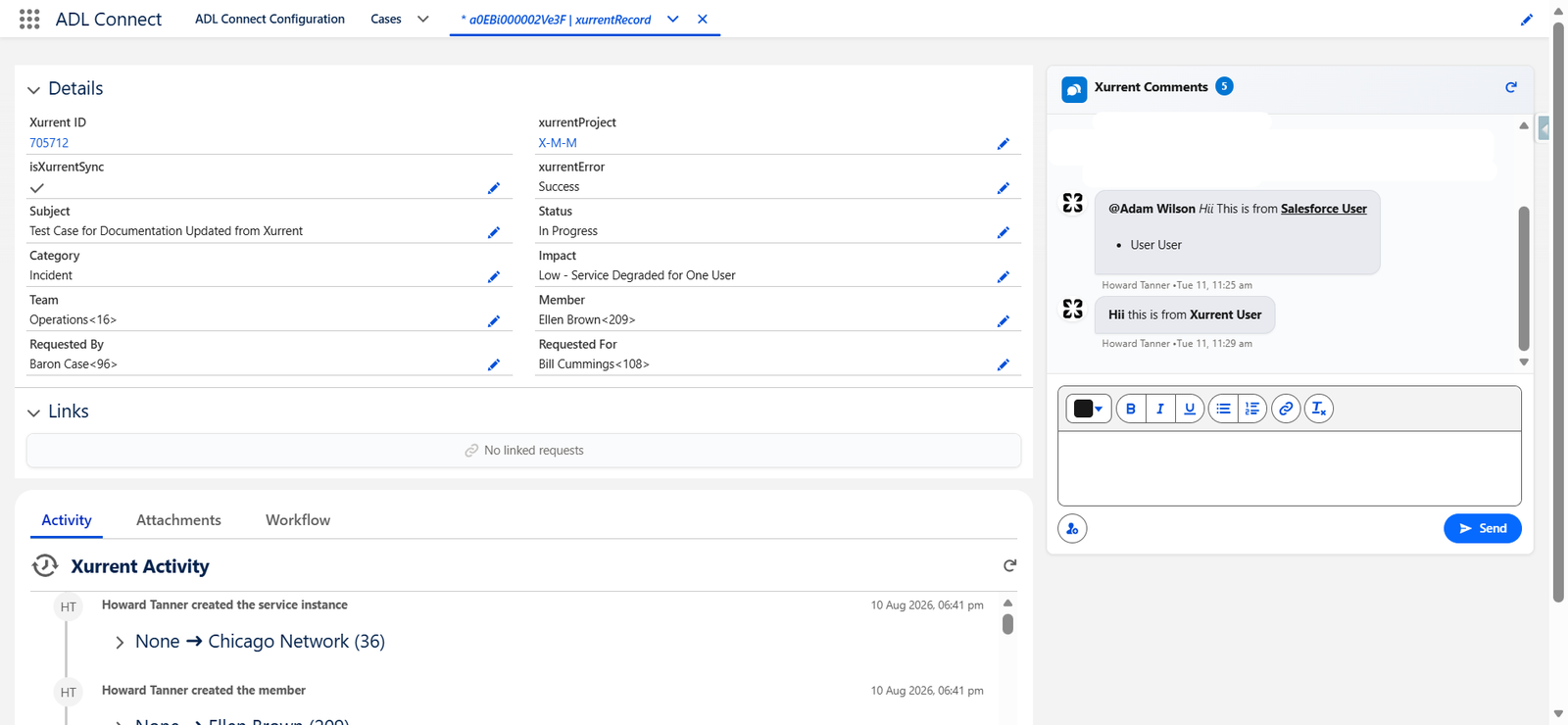1568x725 pixels.
Task: Apply bold formatting in comment editor
Action: point(1131,409)
